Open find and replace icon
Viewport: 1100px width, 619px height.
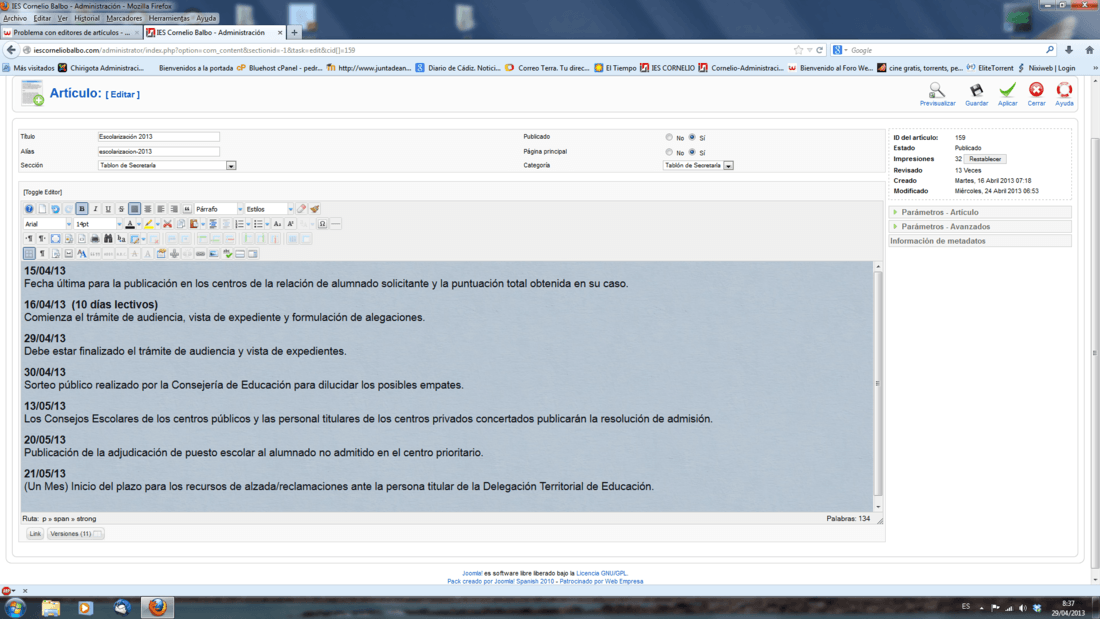tap(121, 239)
